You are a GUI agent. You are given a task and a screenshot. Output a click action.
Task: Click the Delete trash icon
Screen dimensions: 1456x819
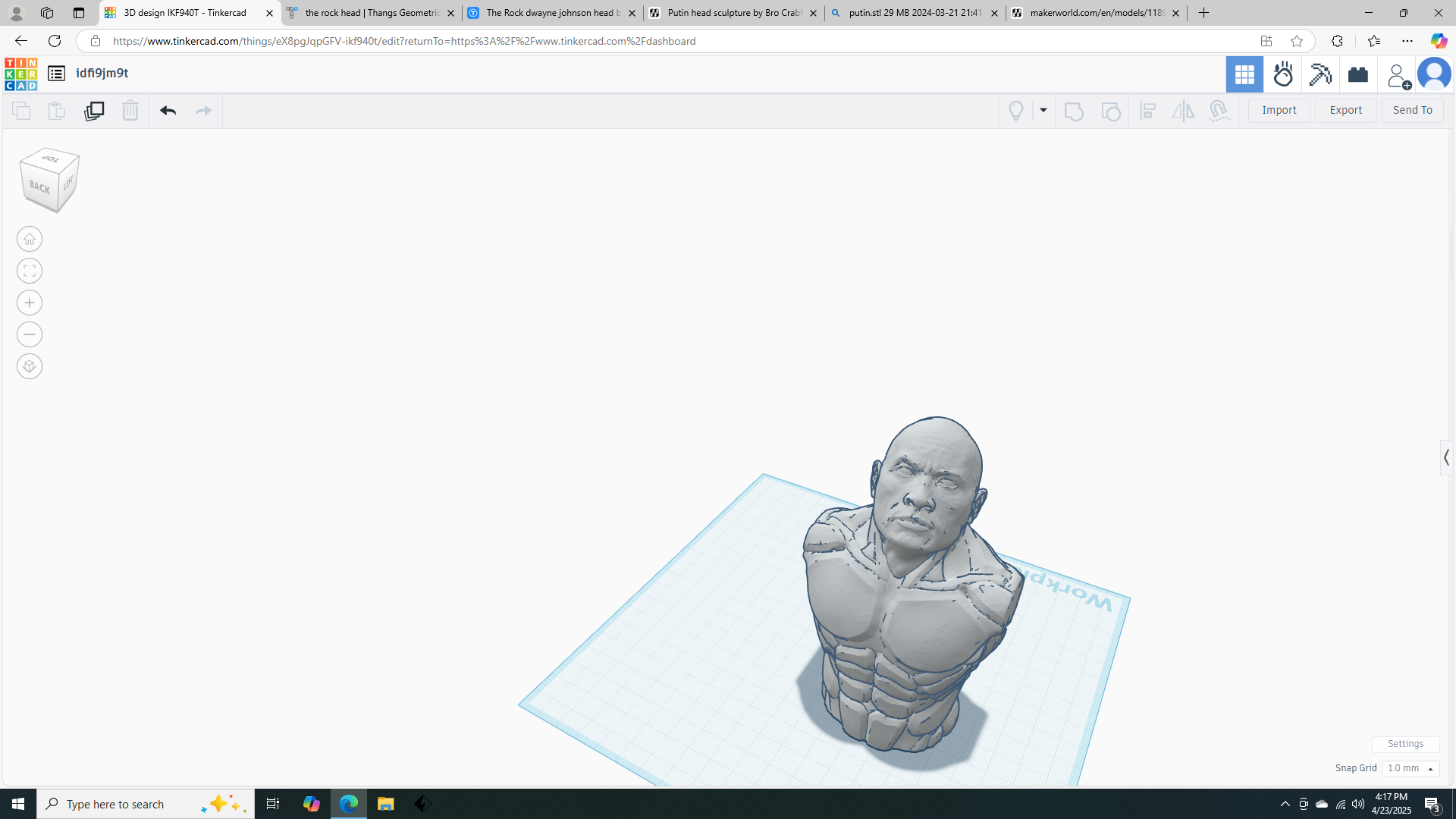coord(130,111)
